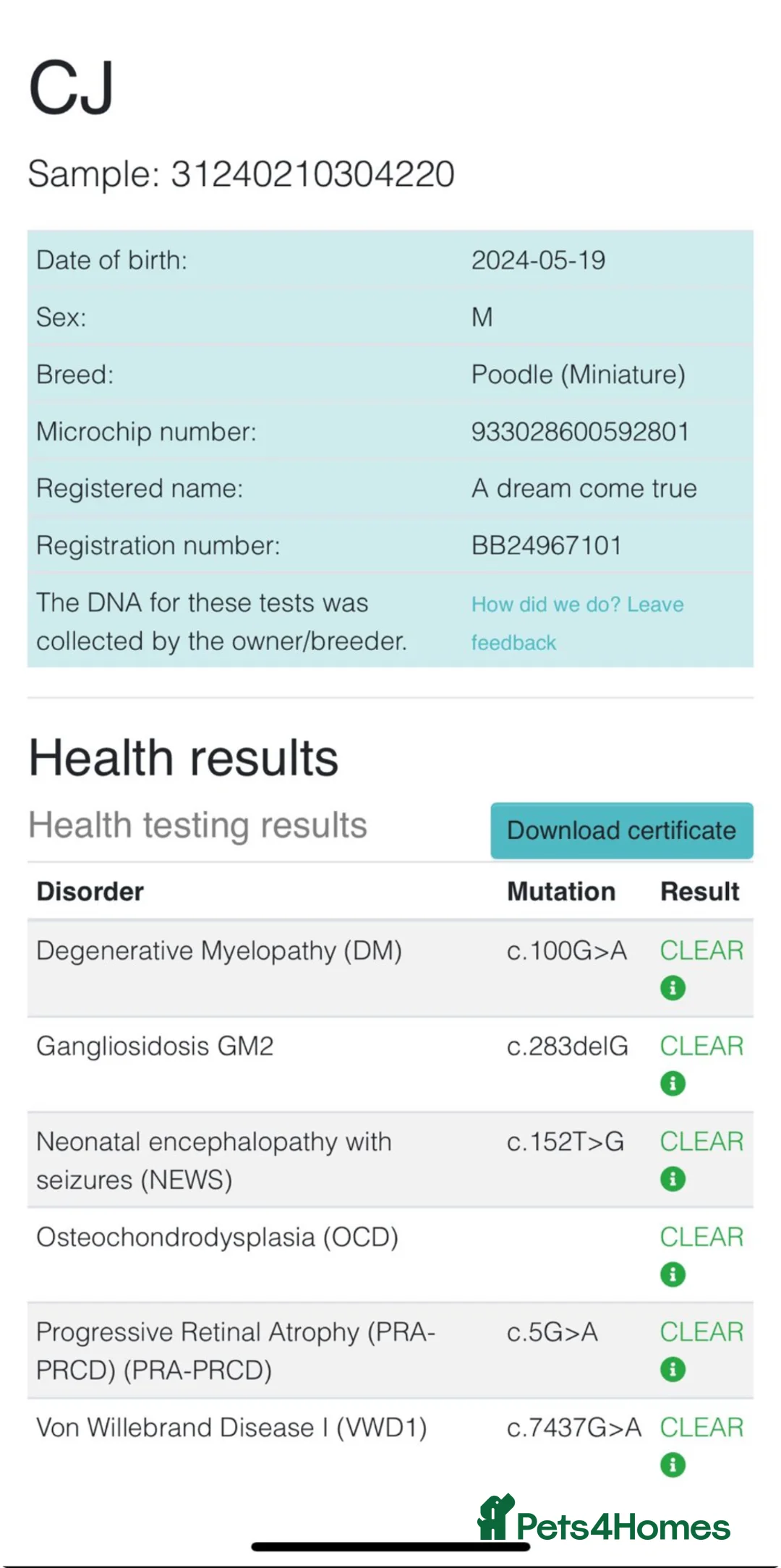Click the Pets4Homes logo
This screenshot has height=1568, width=781.
pyautogui.click(x=605, y=1520)
